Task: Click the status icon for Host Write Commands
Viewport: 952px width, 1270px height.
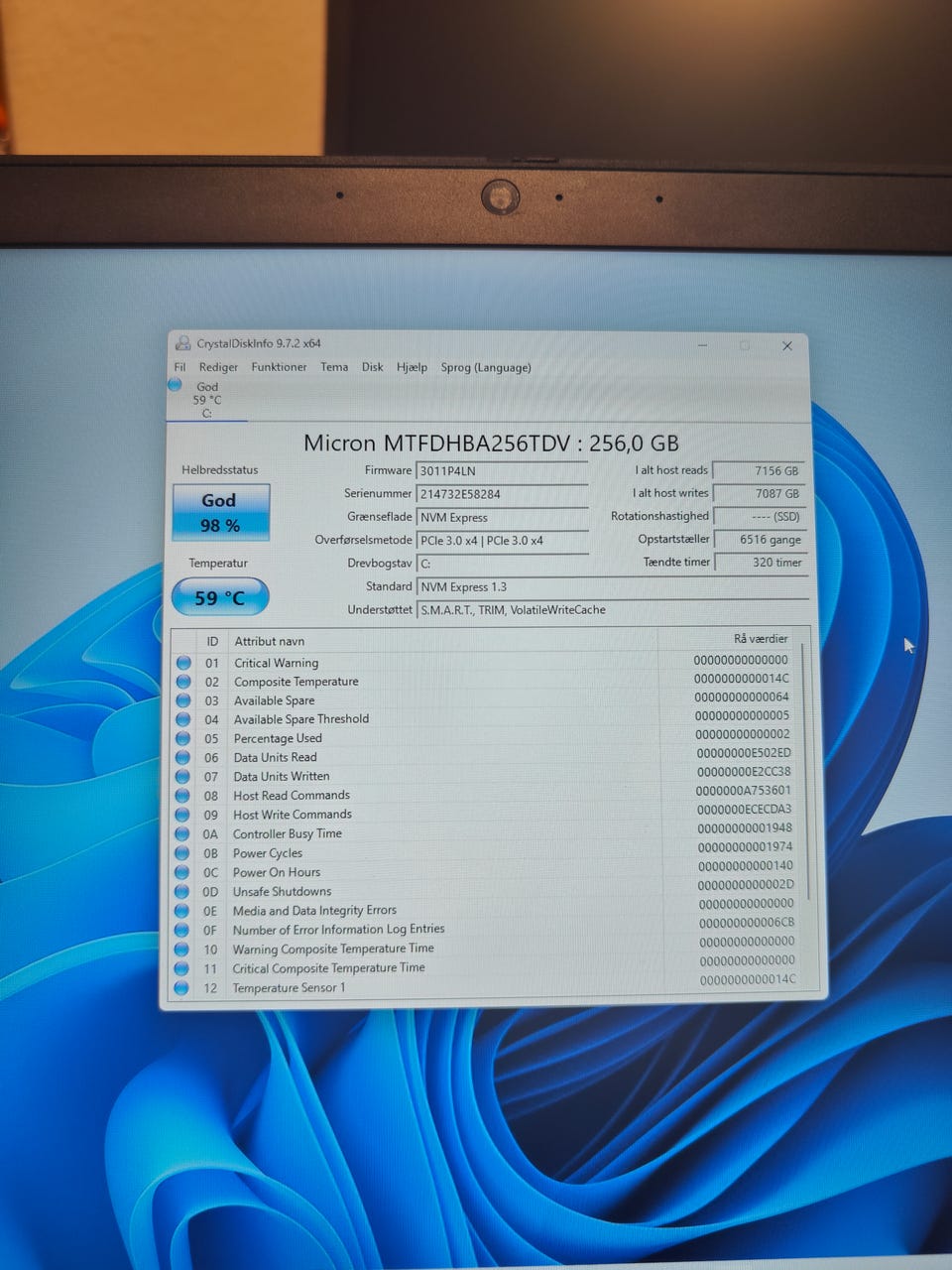Action: tap(182, 815)
